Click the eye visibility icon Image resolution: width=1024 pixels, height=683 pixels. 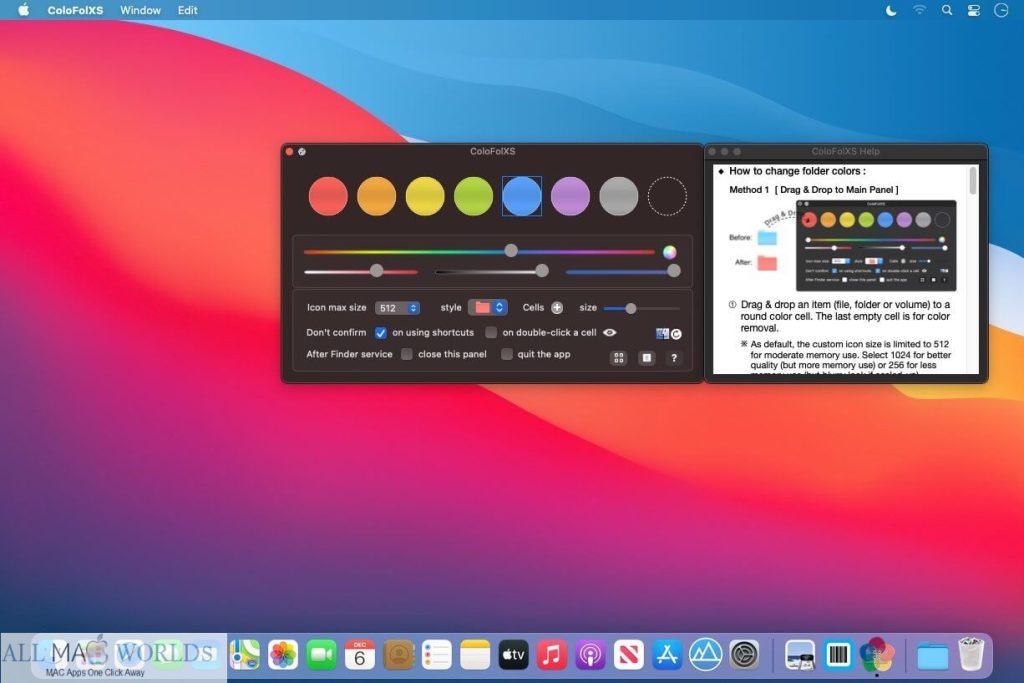click(610, 332)
